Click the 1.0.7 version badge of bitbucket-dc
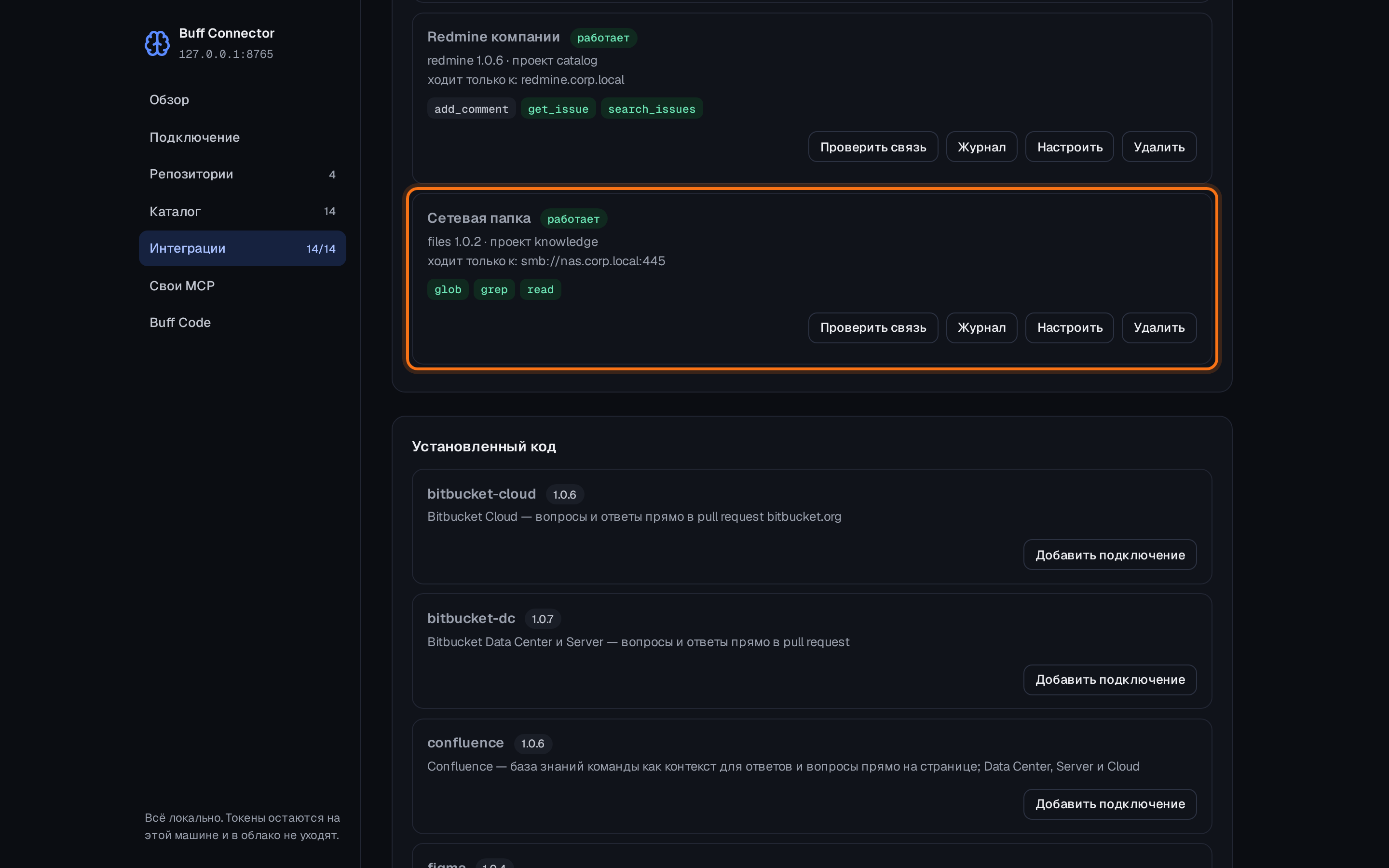1389x868 pixels. [543, 619]
